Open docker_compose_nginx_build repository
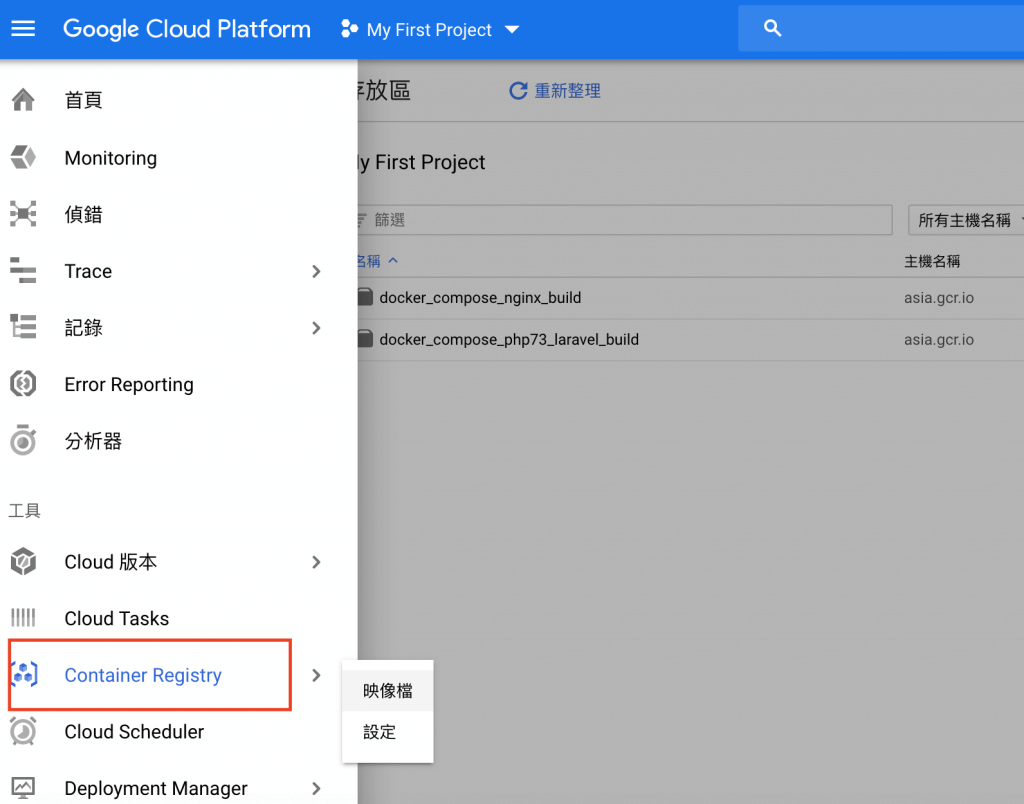The width and height of the screenshot is (1024, 804). coord(480,298)
